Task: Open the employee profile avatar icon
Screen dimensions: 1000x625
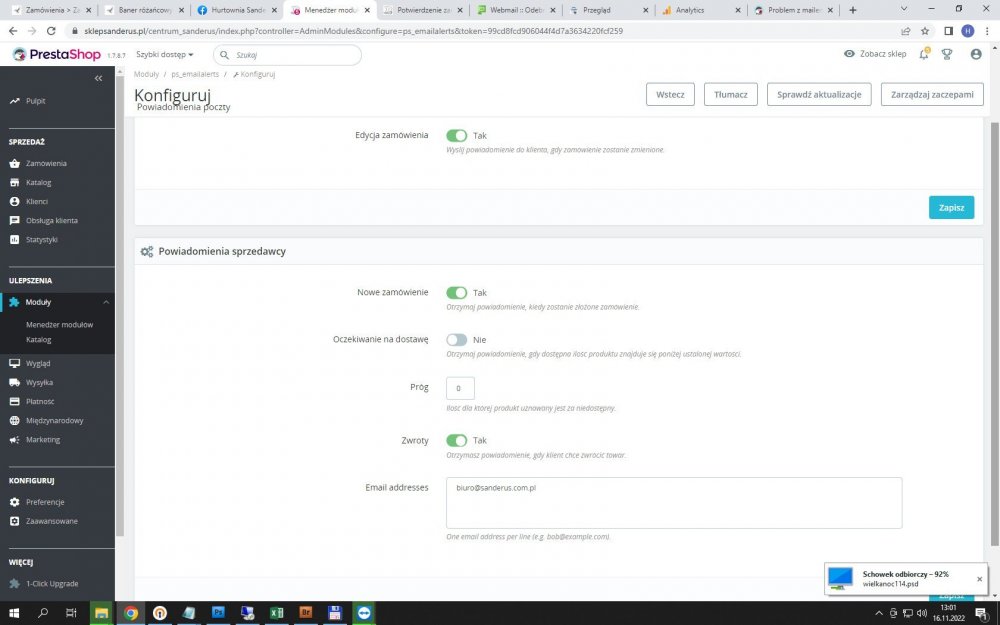Action: [976, 54]
